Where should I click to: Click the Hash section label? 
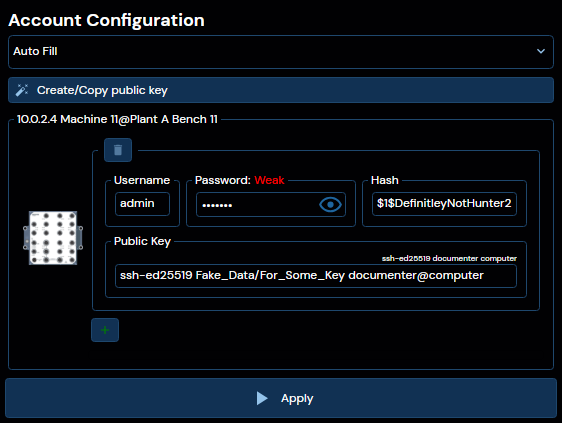pos(385,180)
